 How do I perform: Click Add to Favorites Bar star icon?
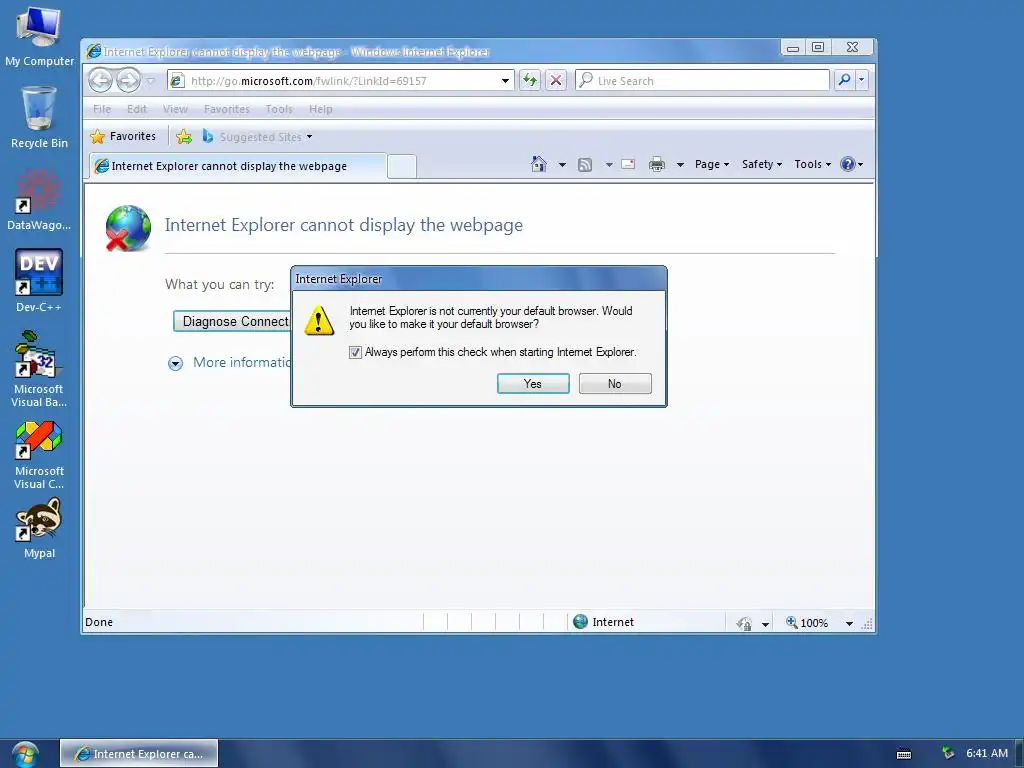[x=184, y=136]
